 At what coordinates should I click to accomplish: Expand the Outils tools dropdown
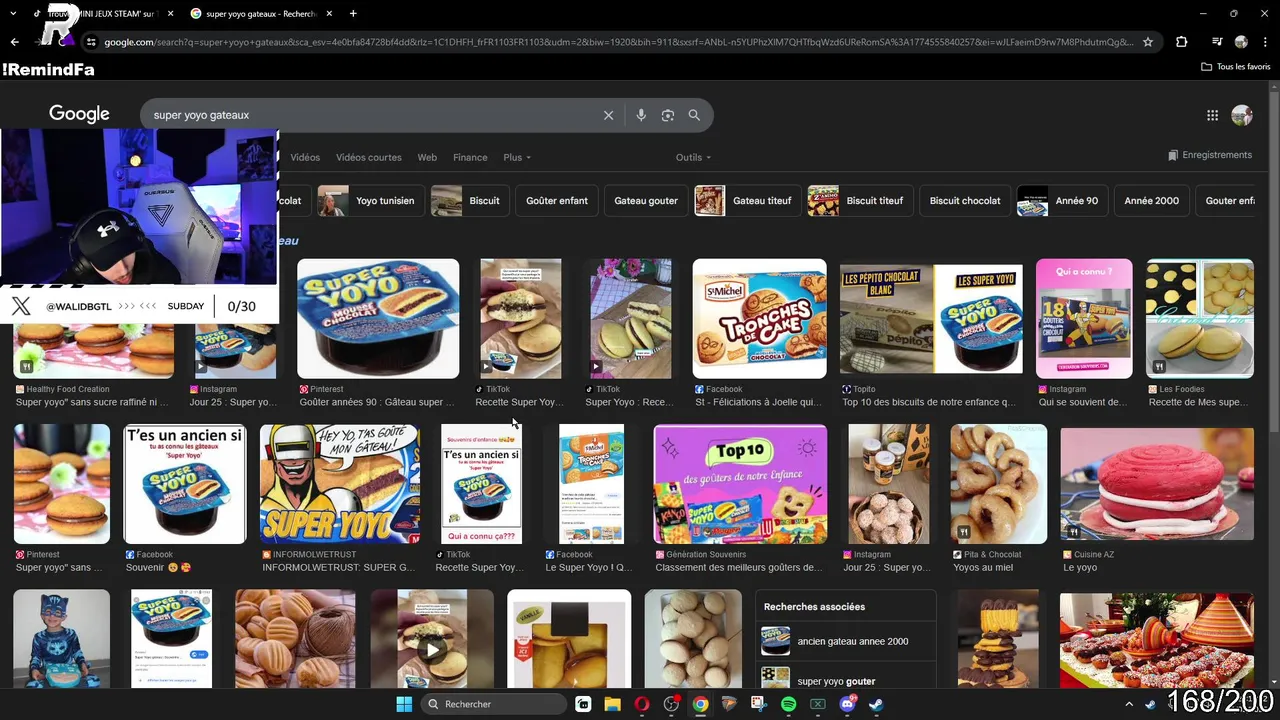click(x=693, y=157)
